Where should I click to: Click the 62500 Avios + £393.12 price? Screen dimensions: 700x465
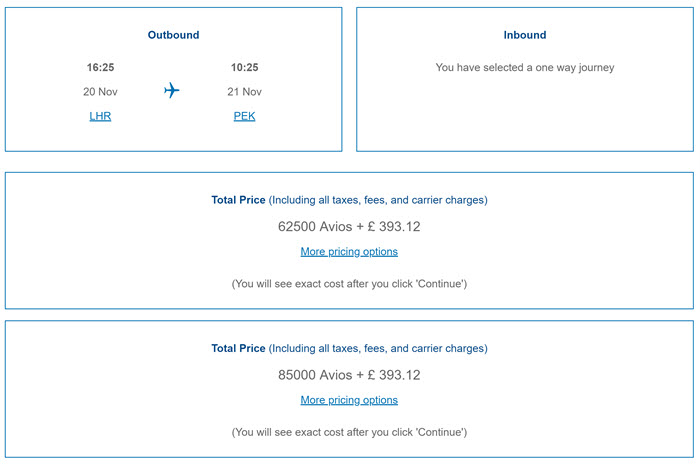[x=349, y=227]
